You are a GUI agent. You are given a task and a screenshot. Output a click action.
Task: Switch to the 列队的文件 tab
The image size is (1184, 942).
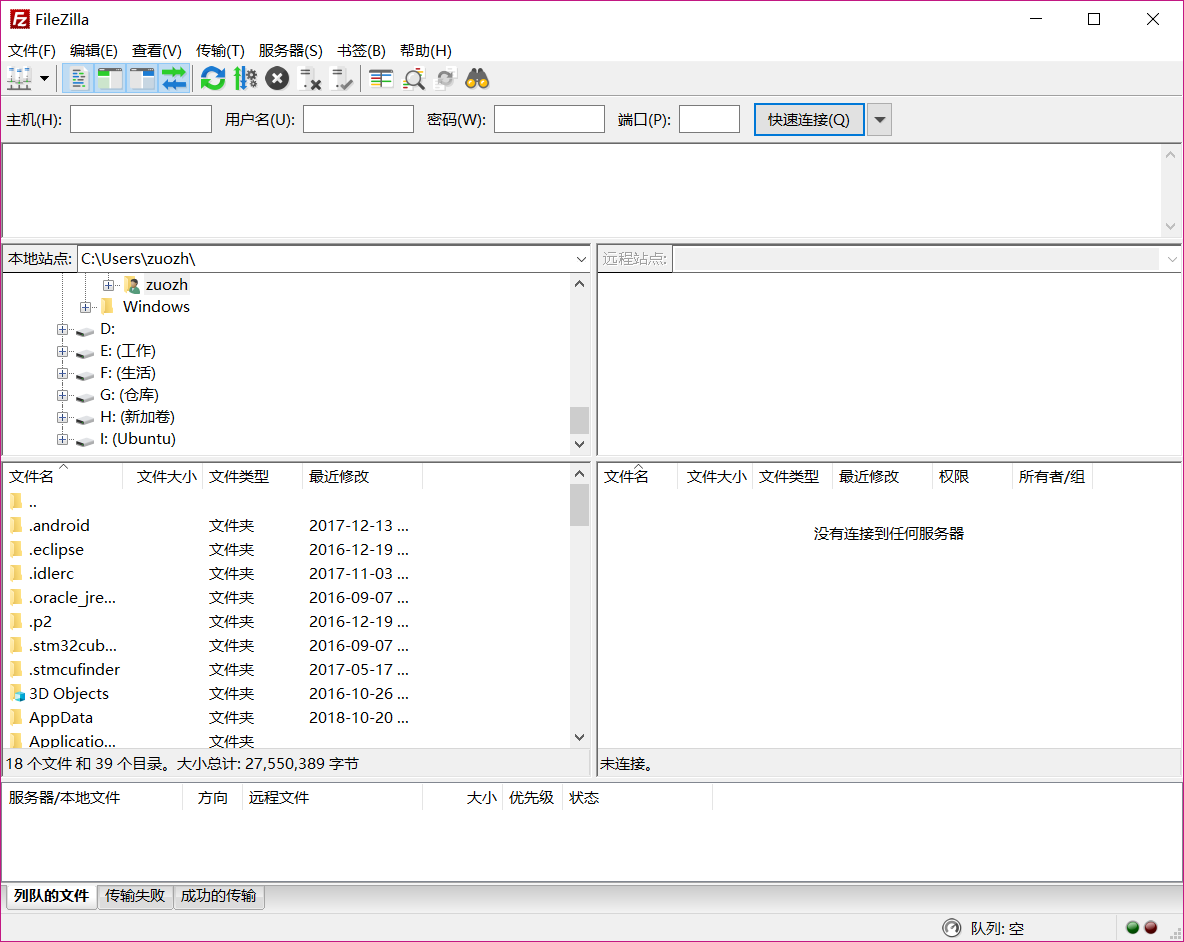click(x=51, y=896)
